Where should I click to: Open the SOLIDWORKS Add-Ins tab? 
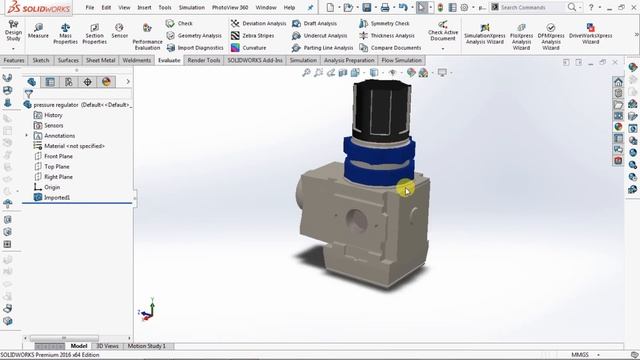(x=255, y=60)
